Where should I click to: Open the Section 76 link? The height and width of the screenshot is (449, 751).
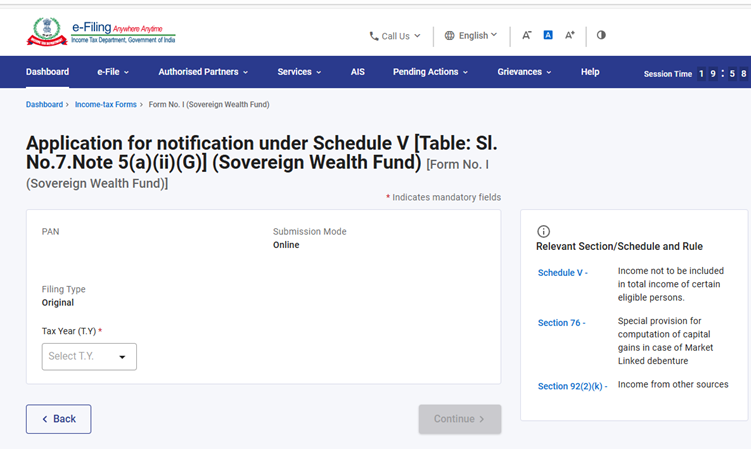(x=561, y=323)
